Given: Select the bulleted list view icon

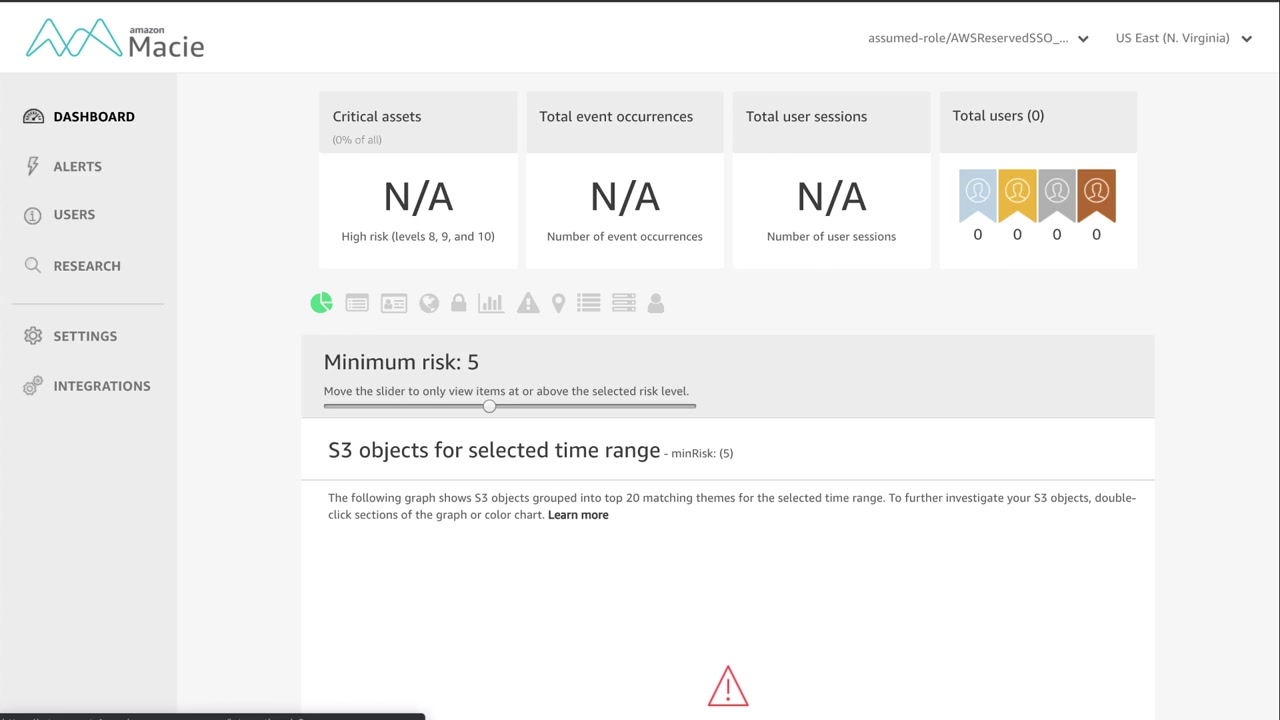Looking at the screenshot, I should click(x=589, y=303).
